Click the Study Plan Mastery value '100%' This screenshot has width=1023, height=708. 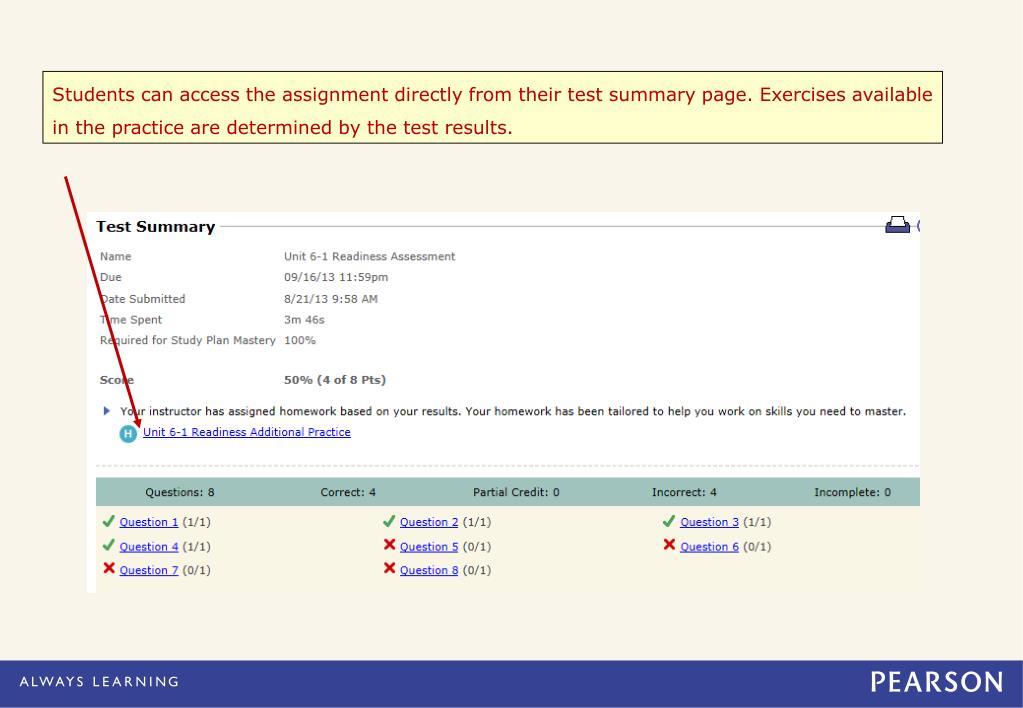click(299, 340)
